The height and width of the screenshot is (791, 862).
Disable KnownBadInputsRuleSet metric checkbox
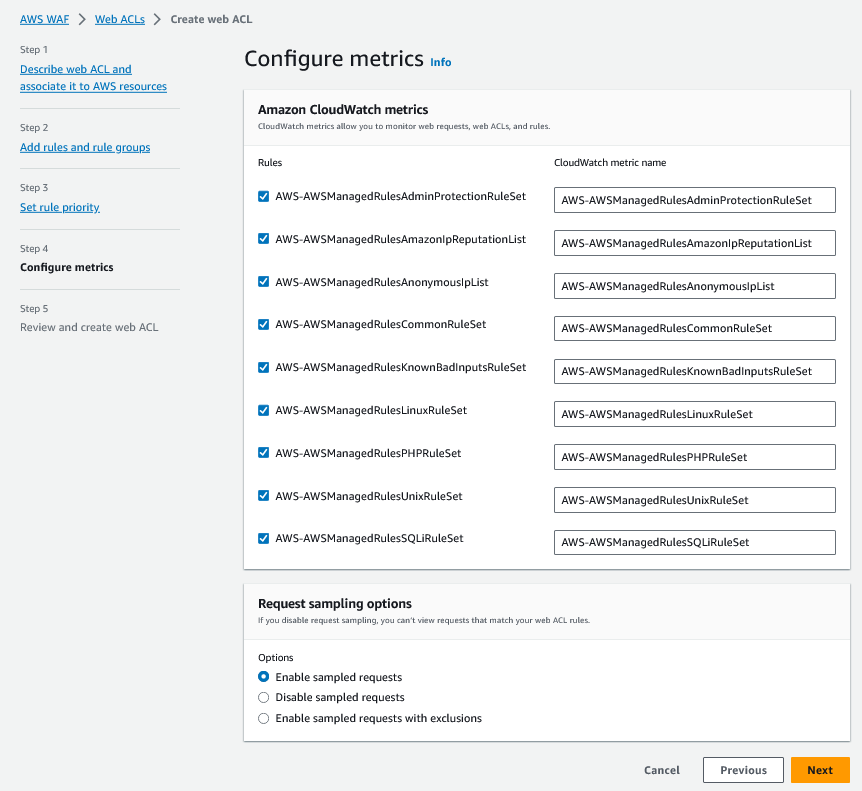[264, 367]
